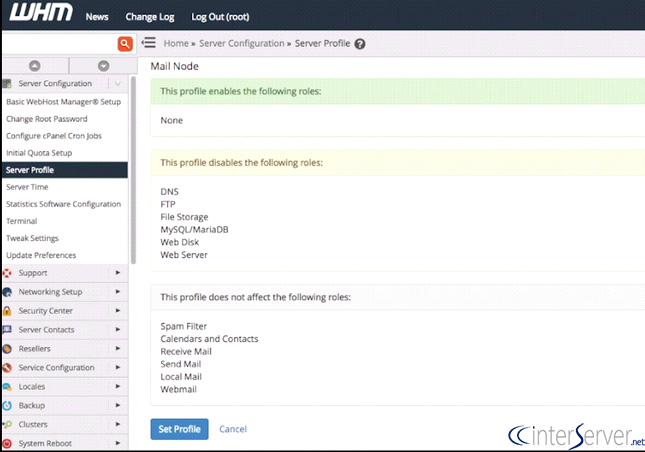
Task: Open the Terminal sidebar item
Action: click(x=21, y=221)
